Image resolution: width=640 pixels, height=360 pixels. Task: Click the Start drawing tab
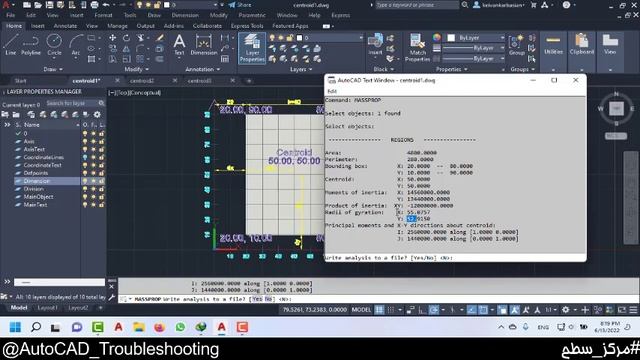pos(20,81)
